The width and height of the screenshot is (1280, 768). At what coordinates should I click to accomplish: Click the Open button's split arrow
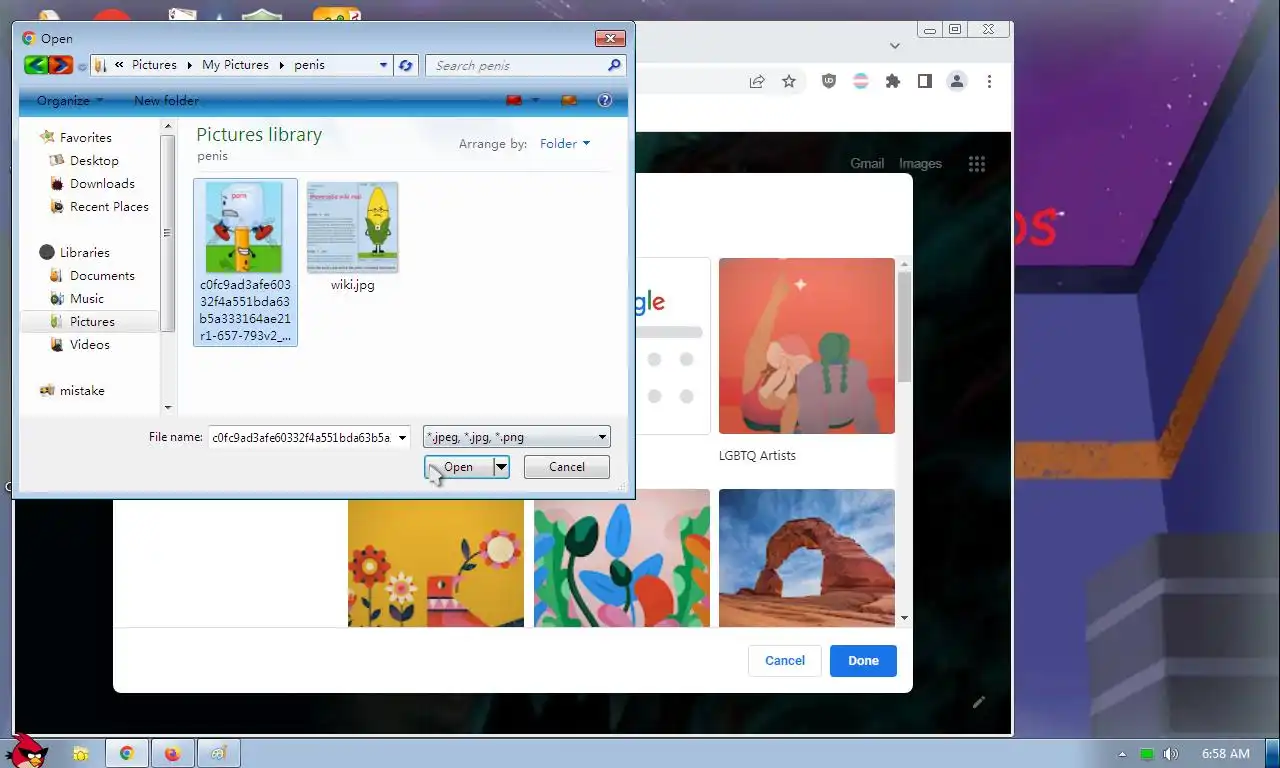pos(502,467)
